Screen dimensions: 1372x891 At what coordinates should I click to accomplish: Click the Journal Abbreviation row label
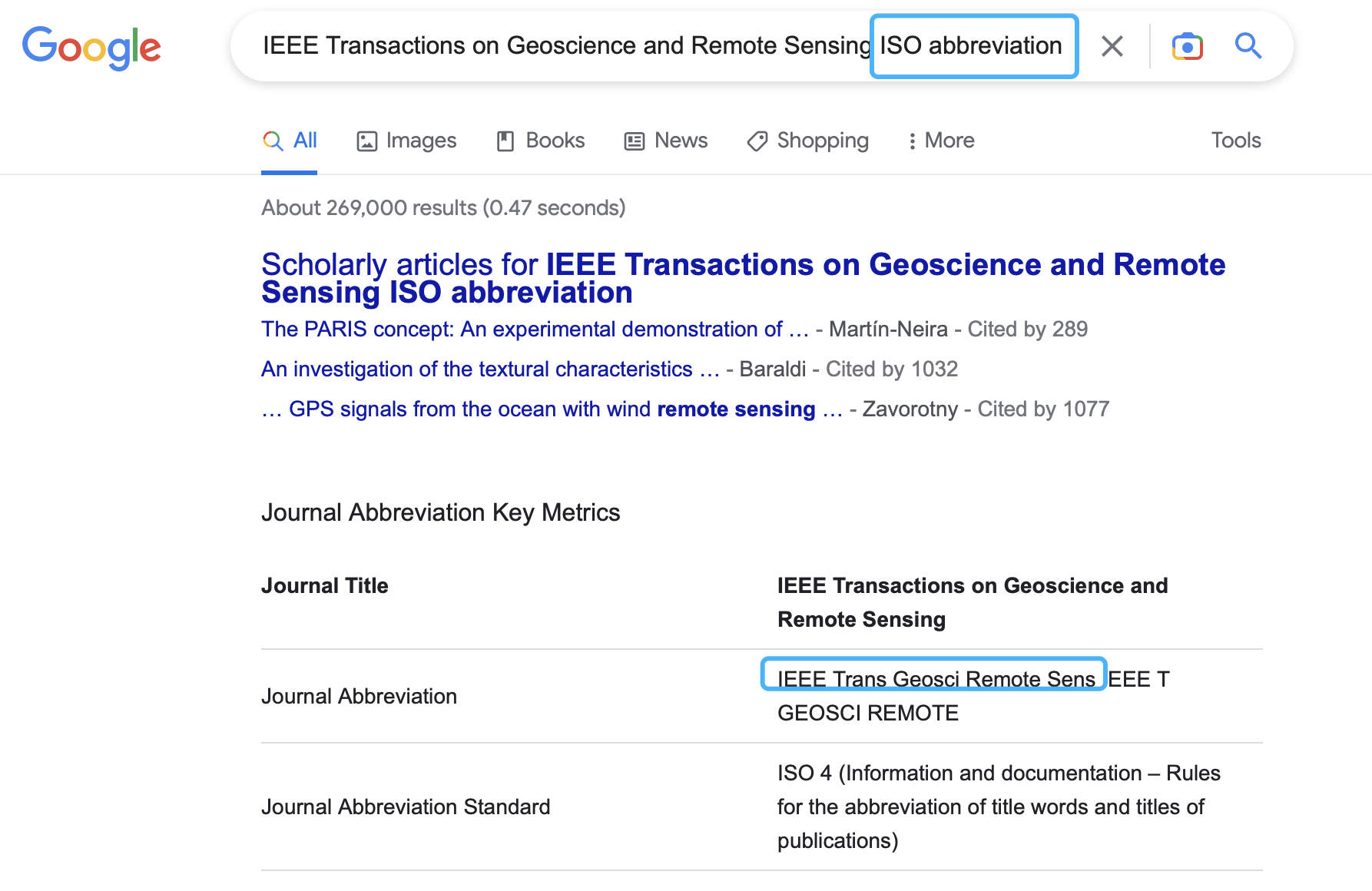point(359,696)
